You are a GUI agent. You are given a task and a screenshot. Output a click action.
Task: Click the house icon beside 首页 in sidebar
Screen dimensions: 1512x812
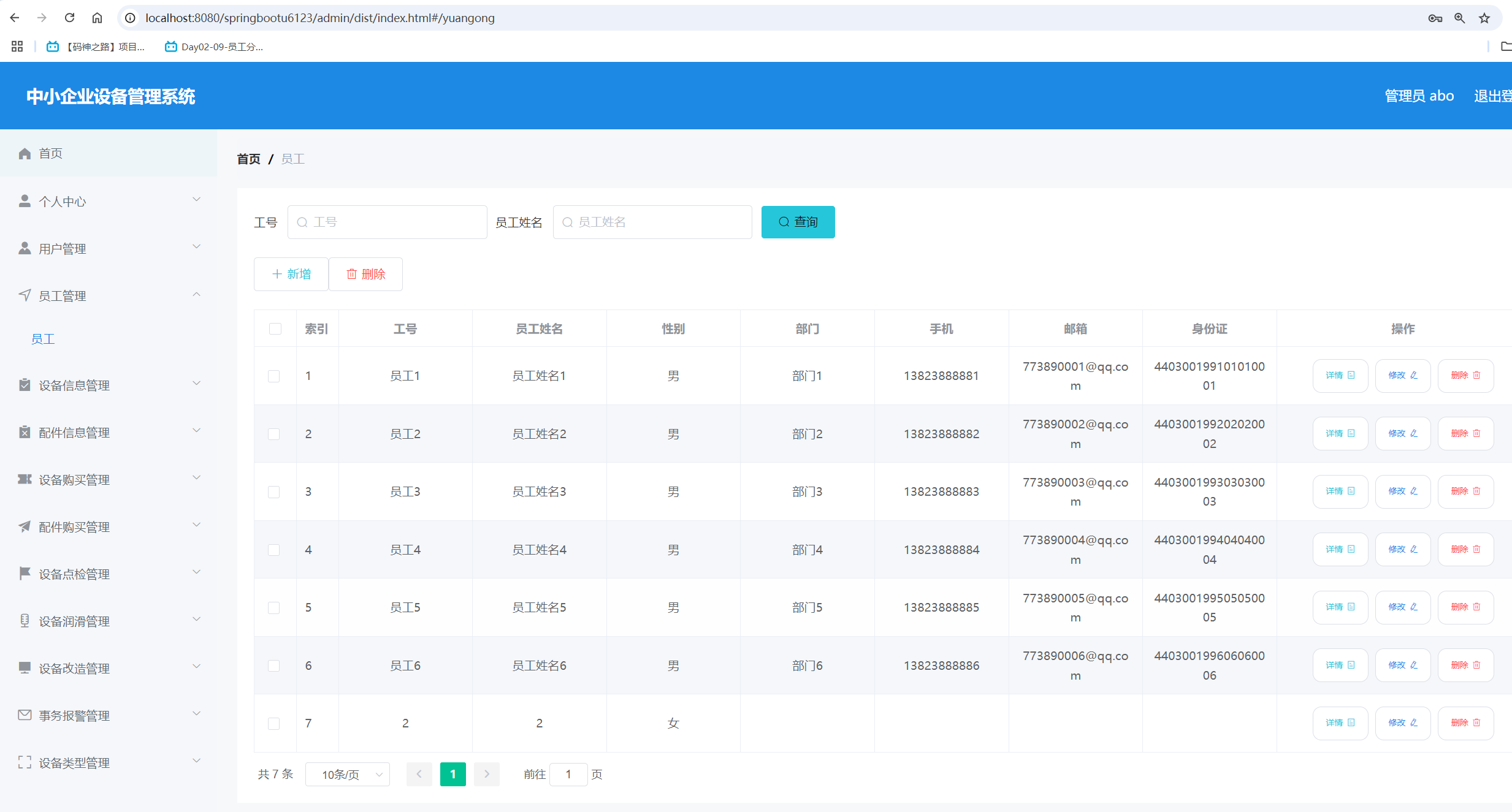(25, 153)
